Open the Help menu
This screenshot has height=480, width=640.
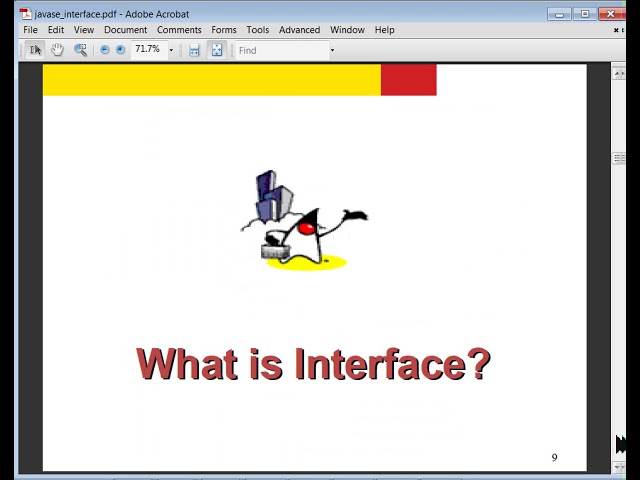coord(384,30)
